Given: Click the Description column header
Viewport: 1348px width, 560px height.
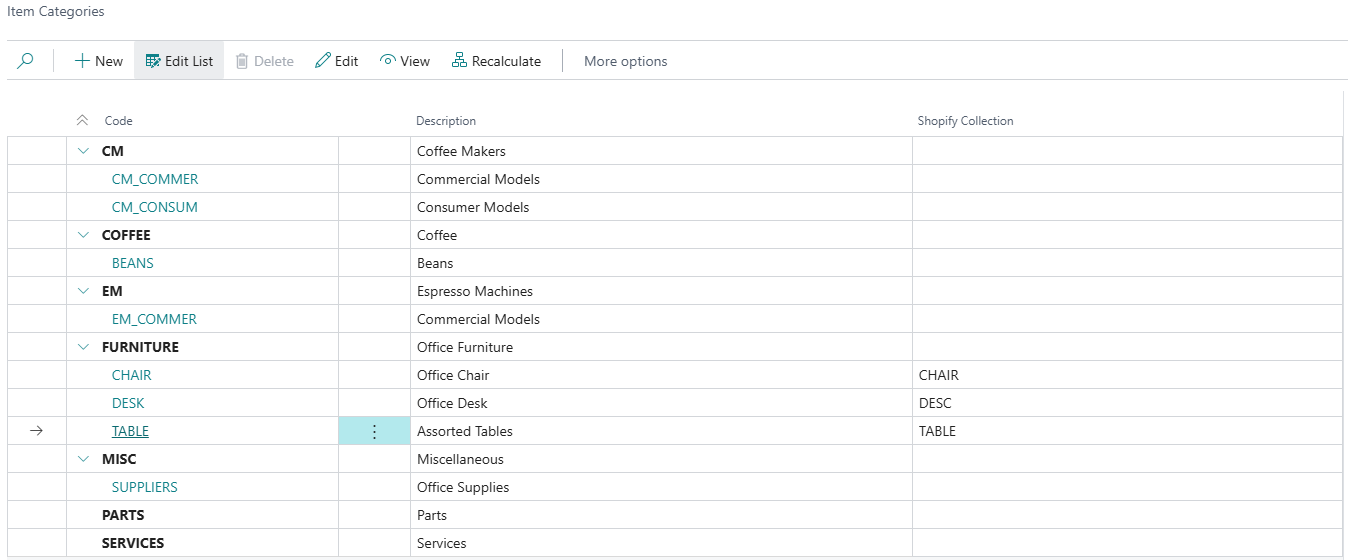Looking at the screenshot, I should click(x=446, y=121).
